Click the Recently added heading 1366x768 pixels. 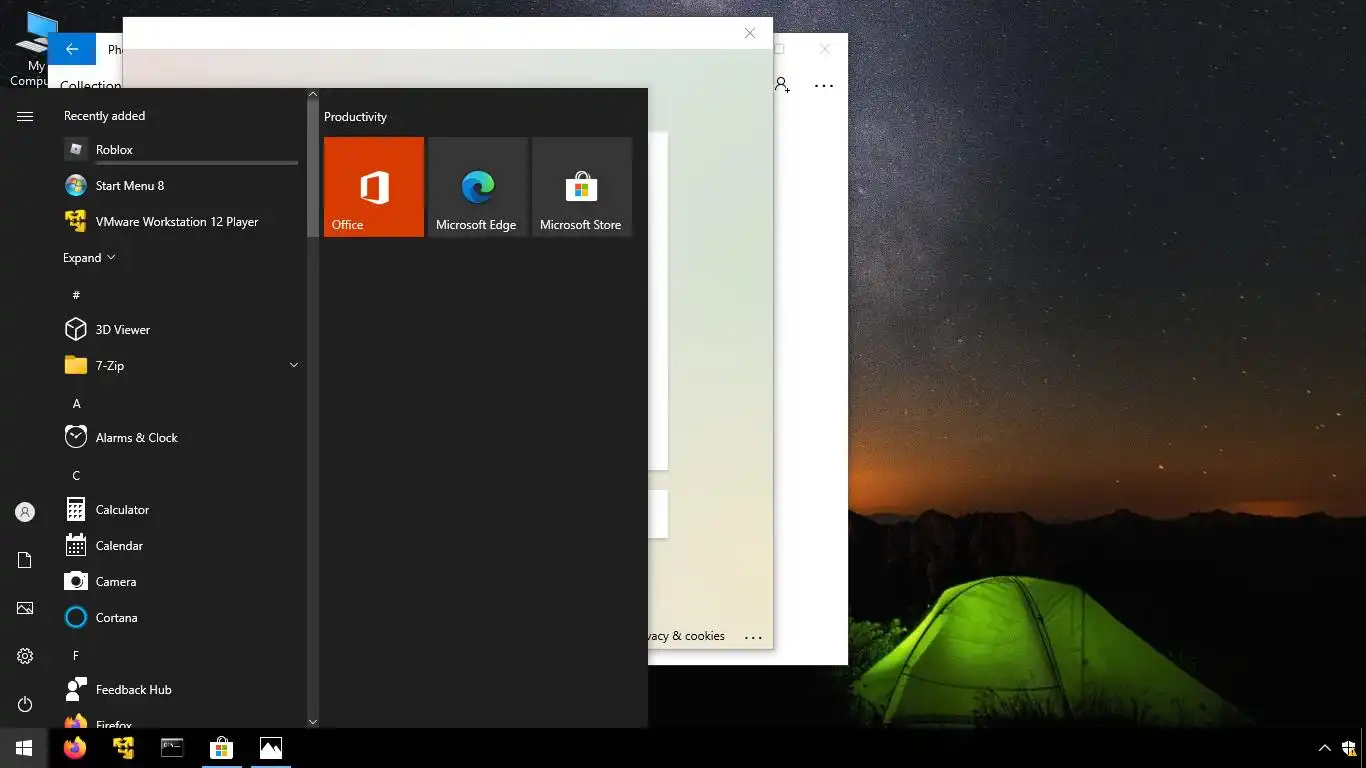pyautogui.click(x=104, y=116)
